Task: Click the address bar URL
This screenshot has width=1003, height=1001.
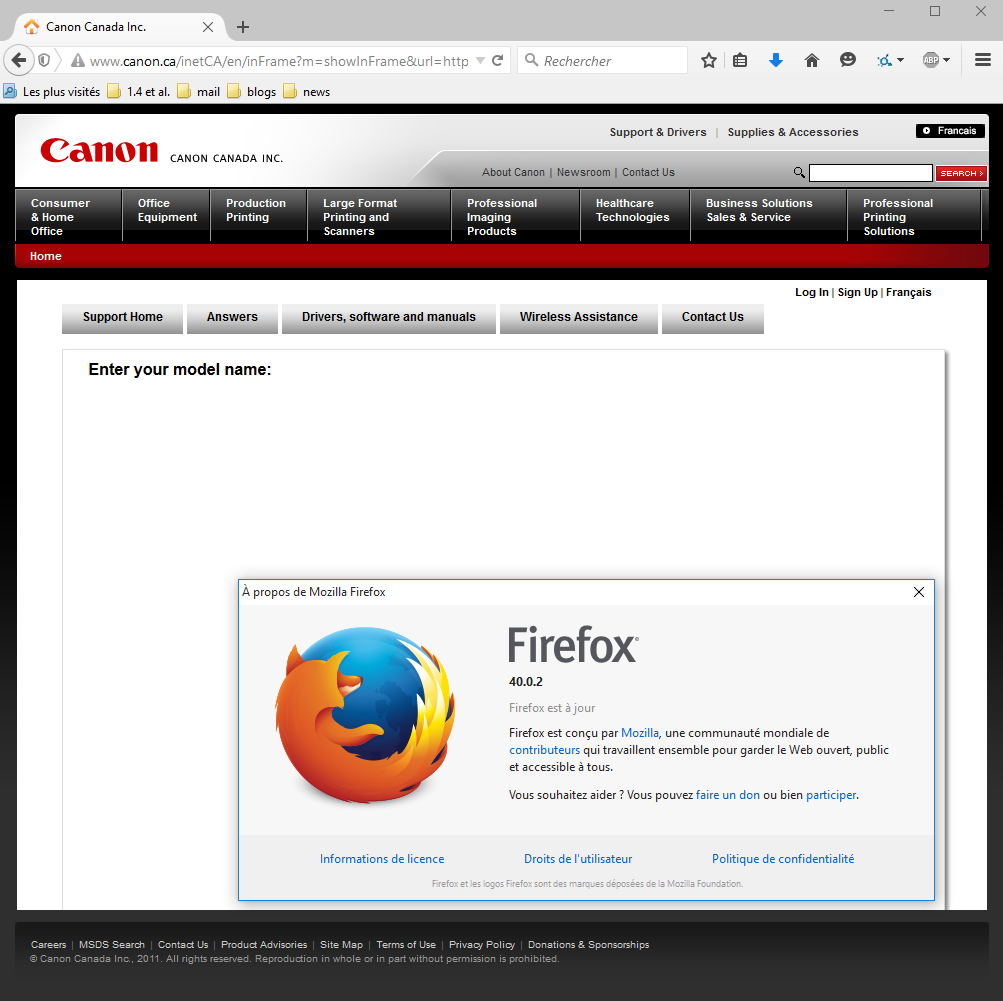Action: tap(279, 61)
